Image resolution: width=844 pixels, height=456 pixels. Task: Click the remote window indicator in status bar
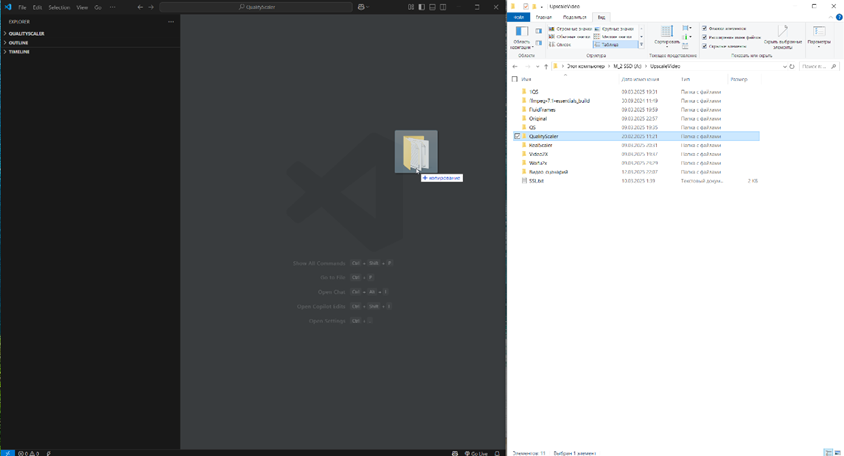pyautogui.click(x=8, y=453)
